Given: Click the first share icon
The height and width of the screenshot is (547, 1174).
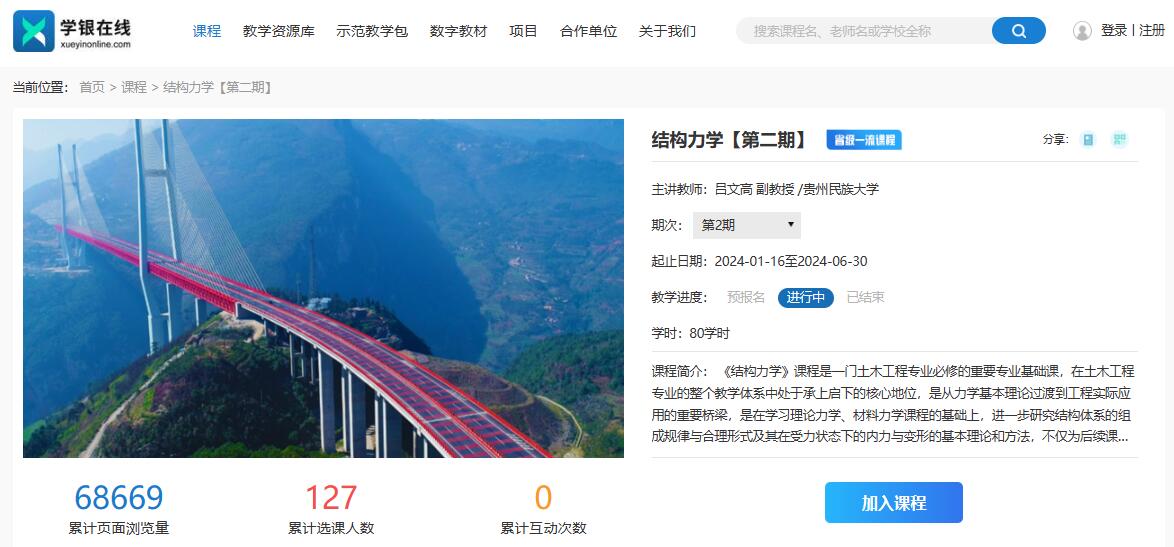Looking at the screenshot, I should tap(1088, 139).
